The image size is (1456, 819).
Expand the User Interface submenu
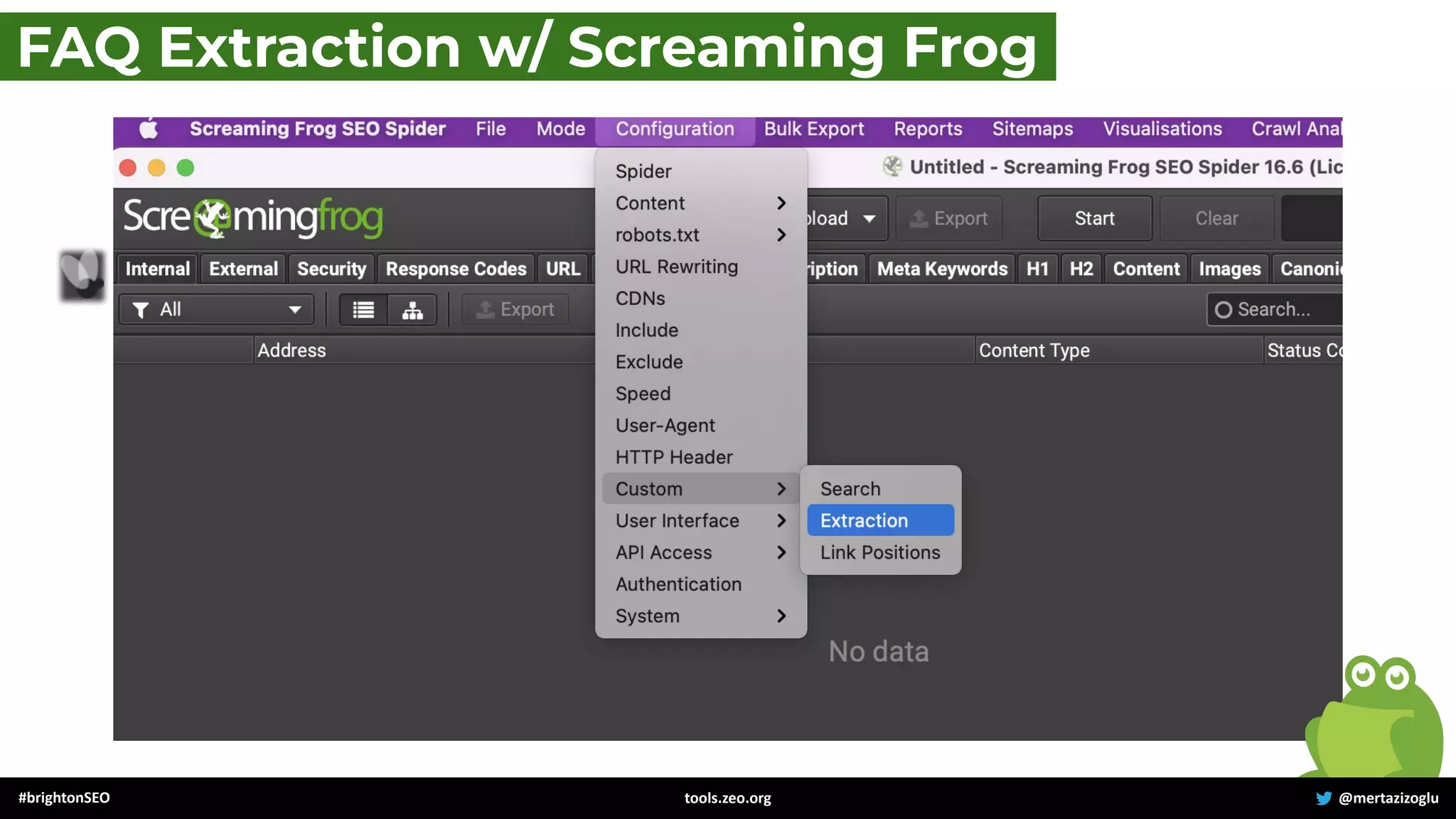point(700,520)
